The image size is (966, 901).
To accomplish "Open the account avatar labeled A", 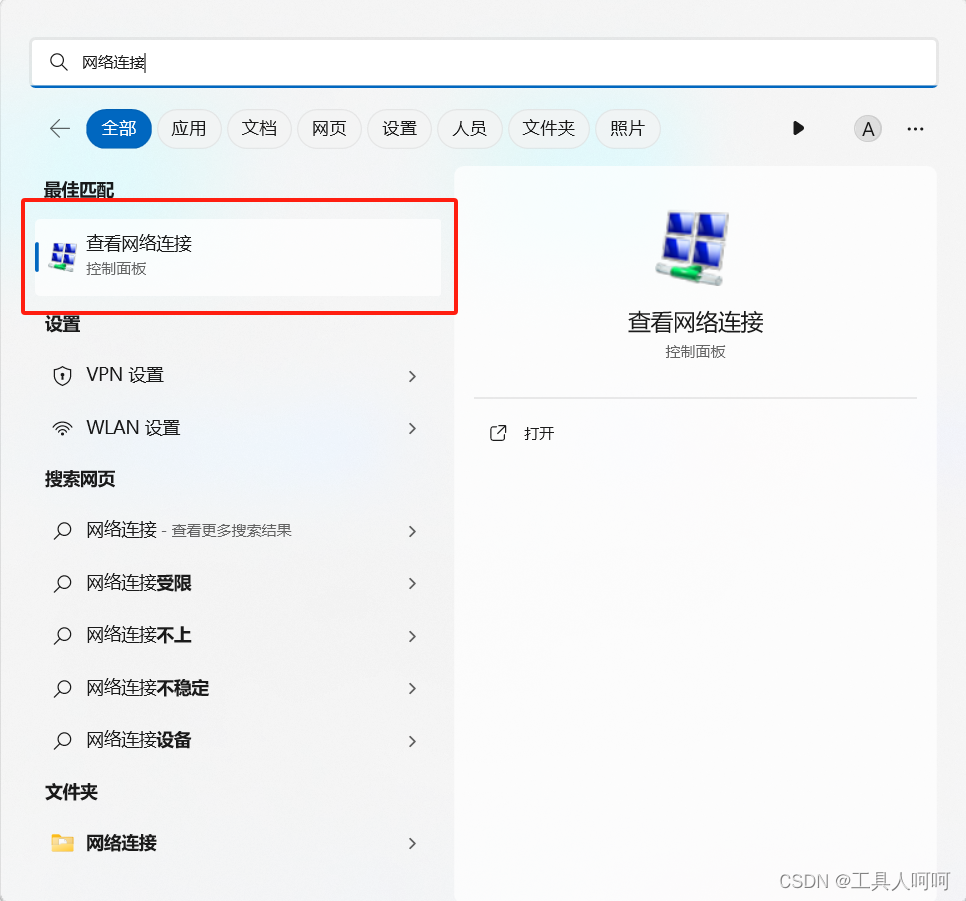I will [x=868, y=129].
